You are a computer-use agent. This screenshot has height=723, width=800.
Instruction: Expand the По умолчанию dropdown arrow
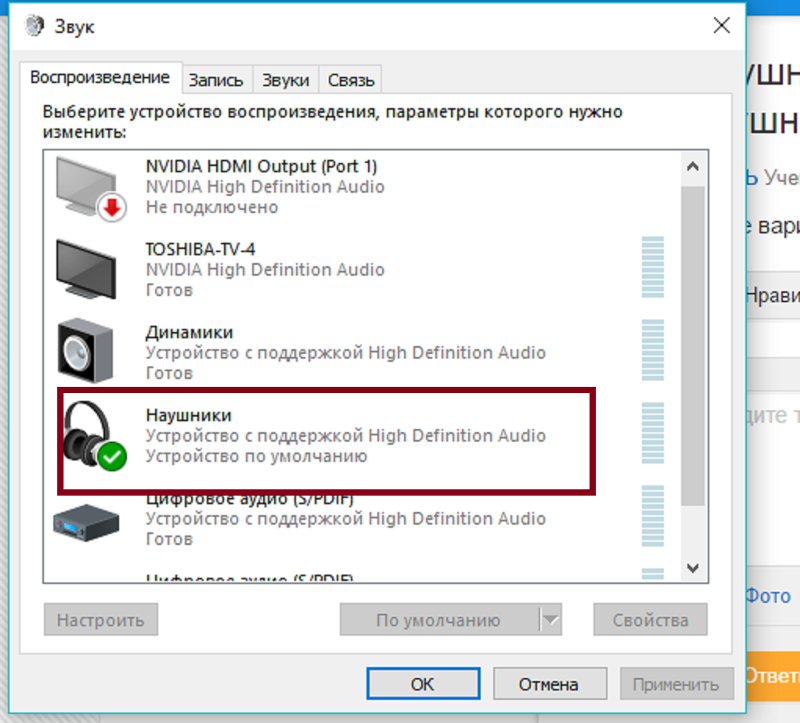tap(551, 620)
